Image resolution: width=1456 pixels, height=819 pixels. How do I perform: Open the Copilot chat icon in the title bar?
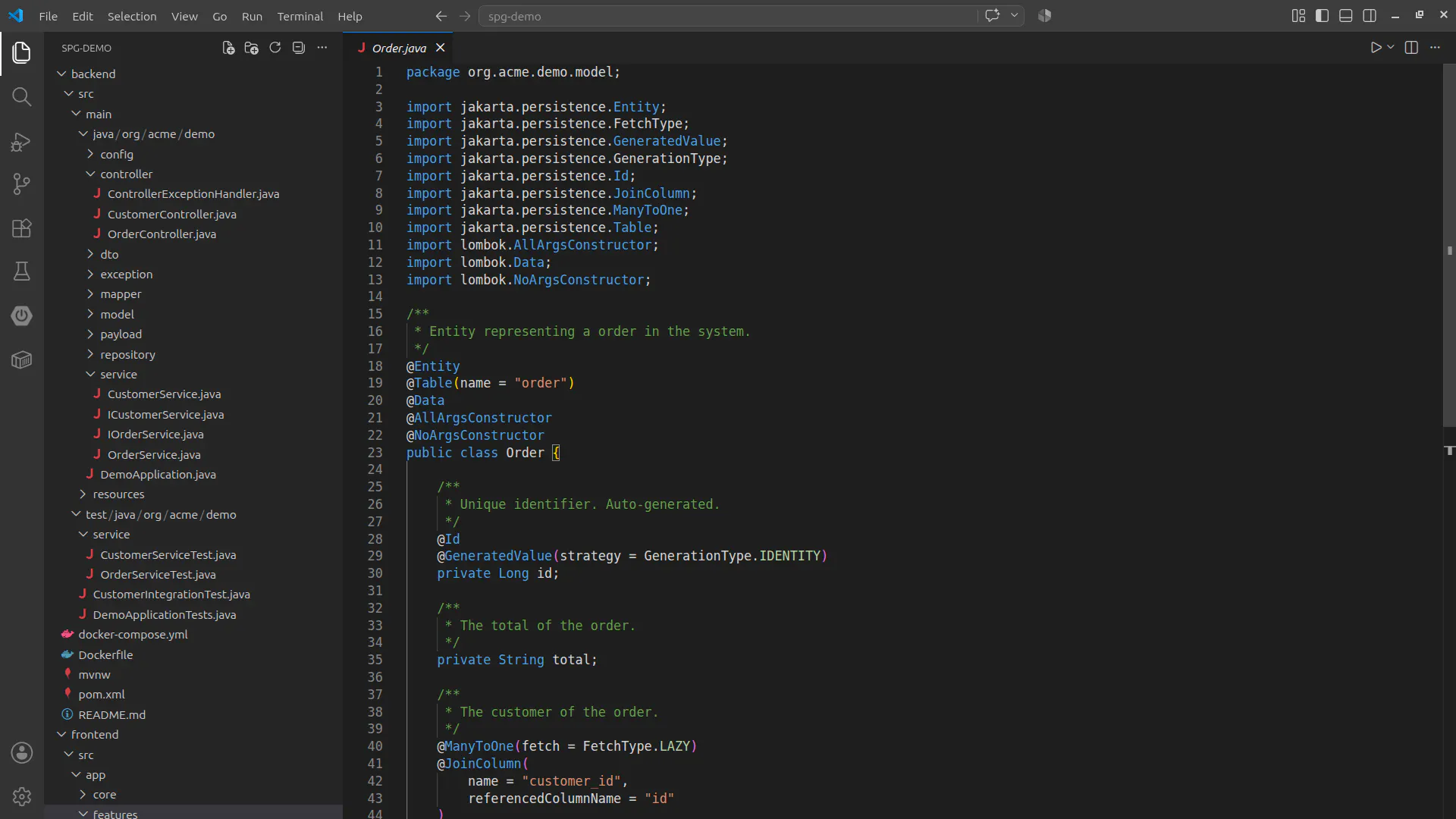click(992, 16)
